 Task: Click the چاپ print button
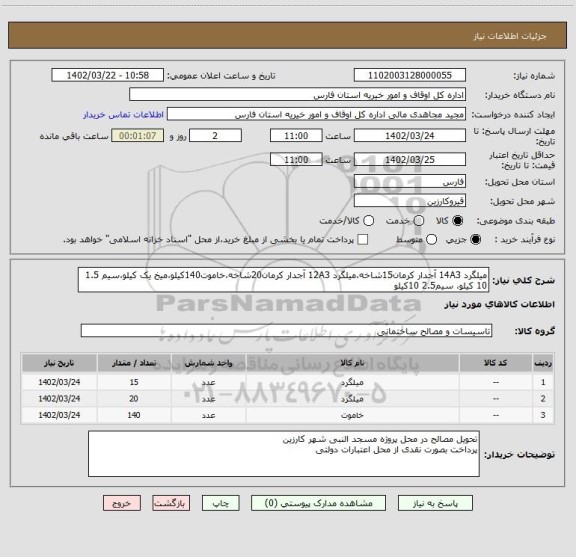(x=220, y=503)
